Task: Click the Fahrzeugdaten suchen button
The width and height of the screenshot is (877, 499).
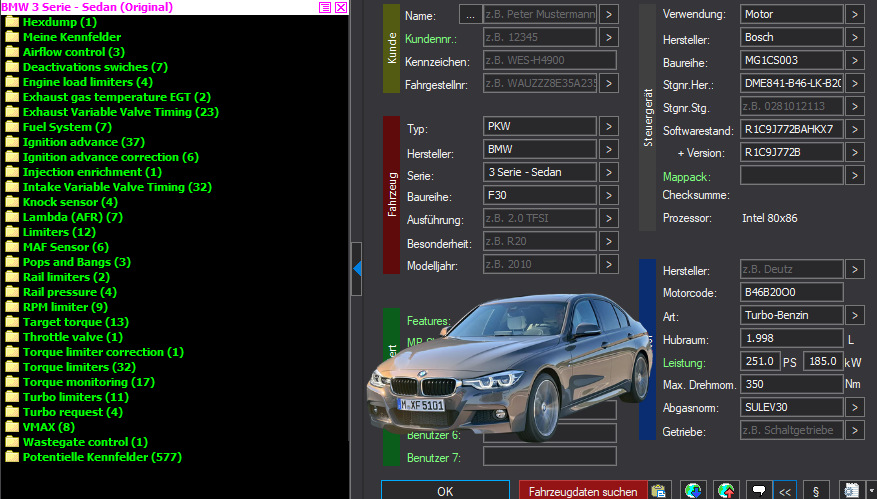Action: (583, 491)
